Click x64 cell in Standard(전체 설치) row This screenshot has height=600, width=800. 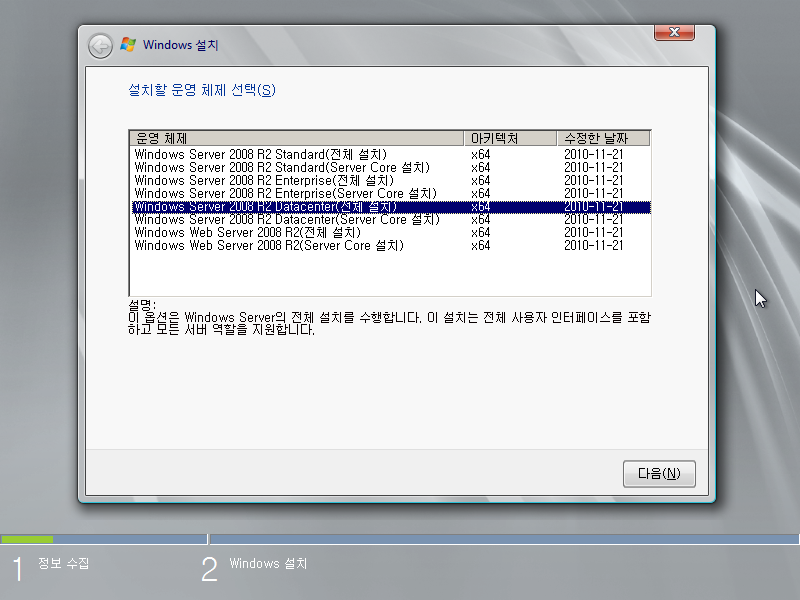(x=481, y=154)
